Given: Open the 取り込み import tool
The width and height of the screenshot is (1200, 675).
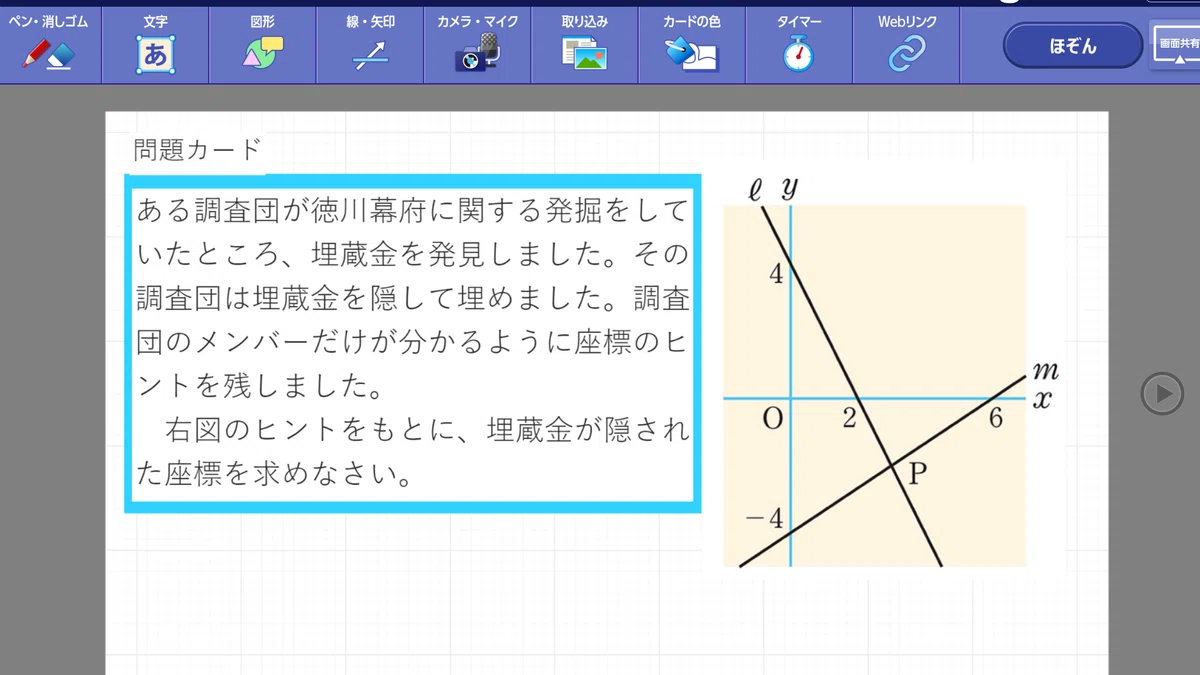Looking at the screenshot, I should [x=584, y=45].
